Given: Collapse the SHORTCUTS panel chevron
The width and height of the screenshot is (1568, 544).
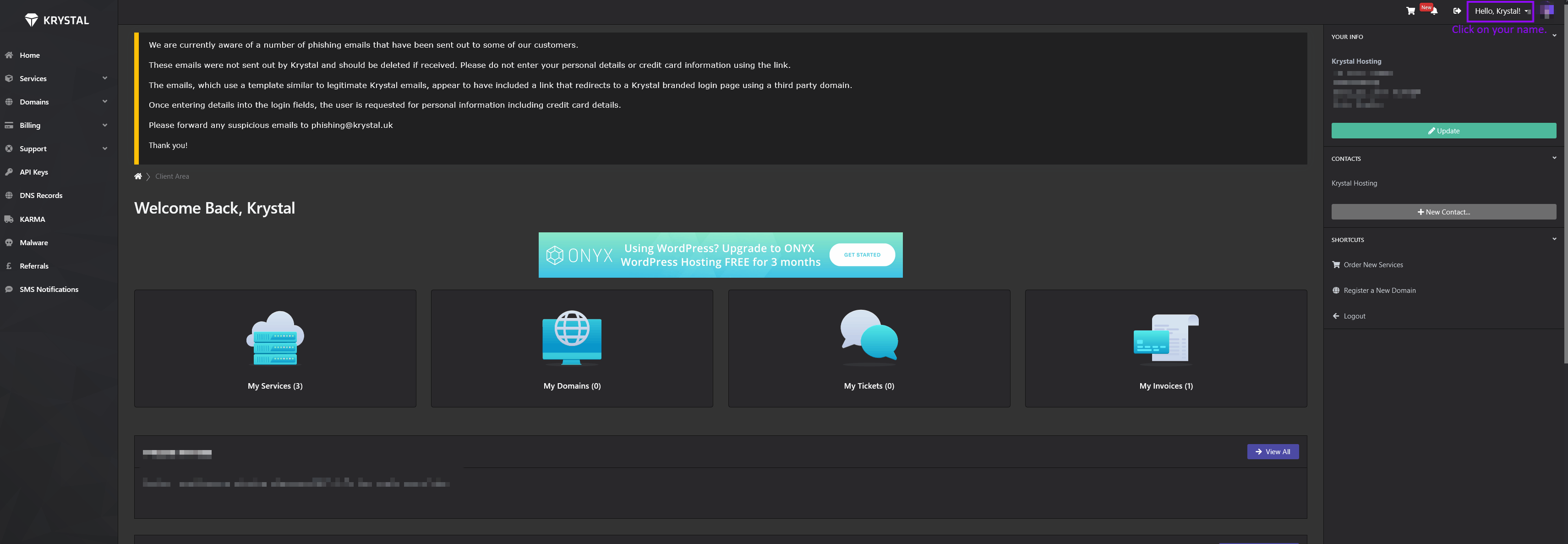Looking at the screenshot, I should pos(1554,239).
